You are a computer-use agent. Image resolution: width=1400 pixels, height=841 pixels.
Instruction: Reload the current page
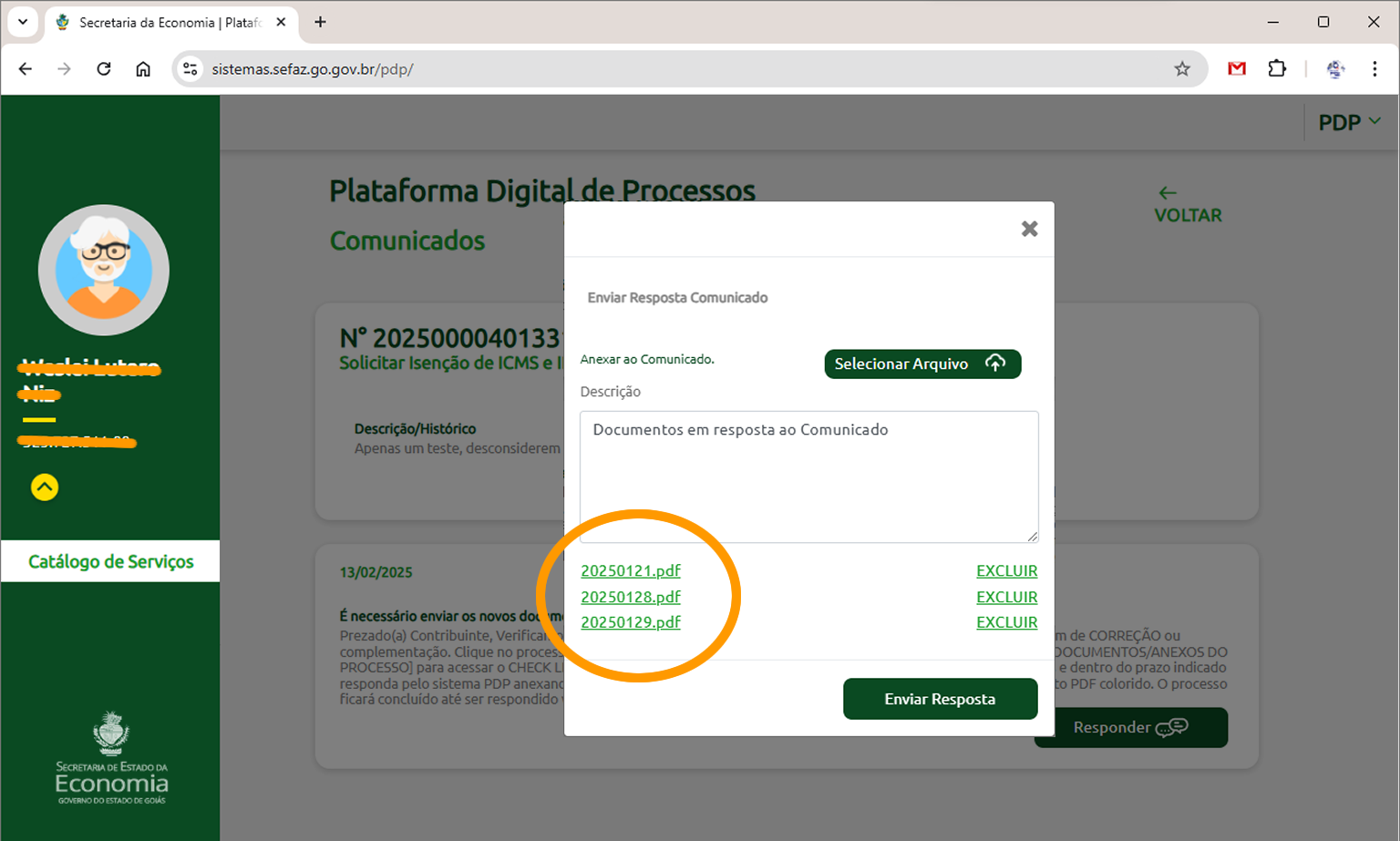103,68
